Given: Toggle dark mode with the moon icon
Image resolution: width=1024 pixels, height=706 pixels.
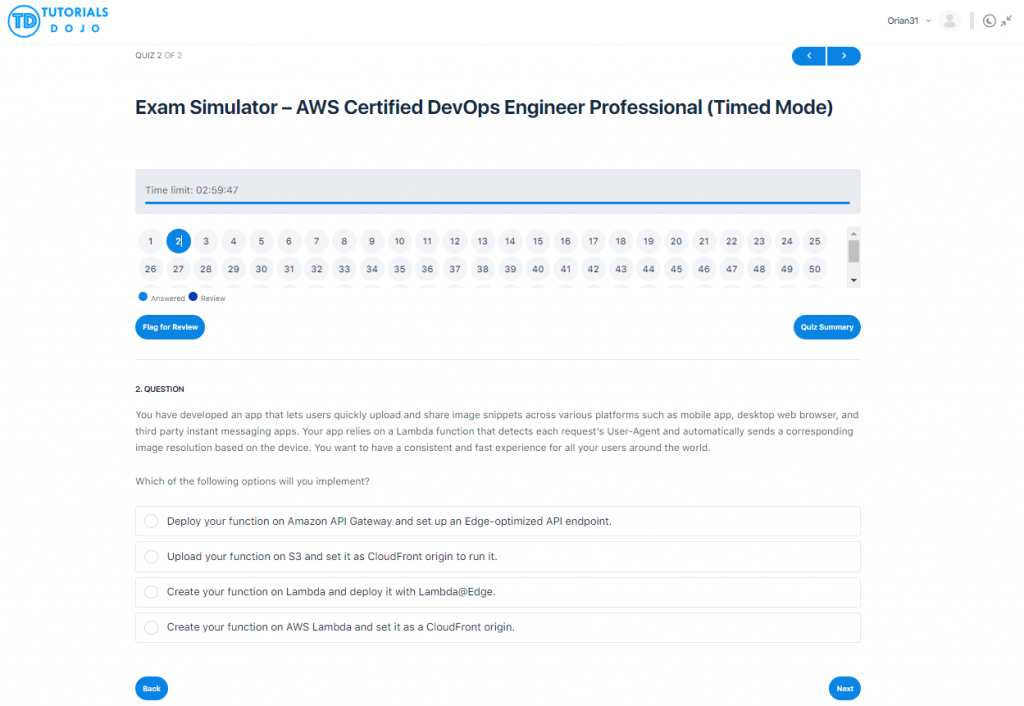Looking at the screenshot, I should point(988,20).
